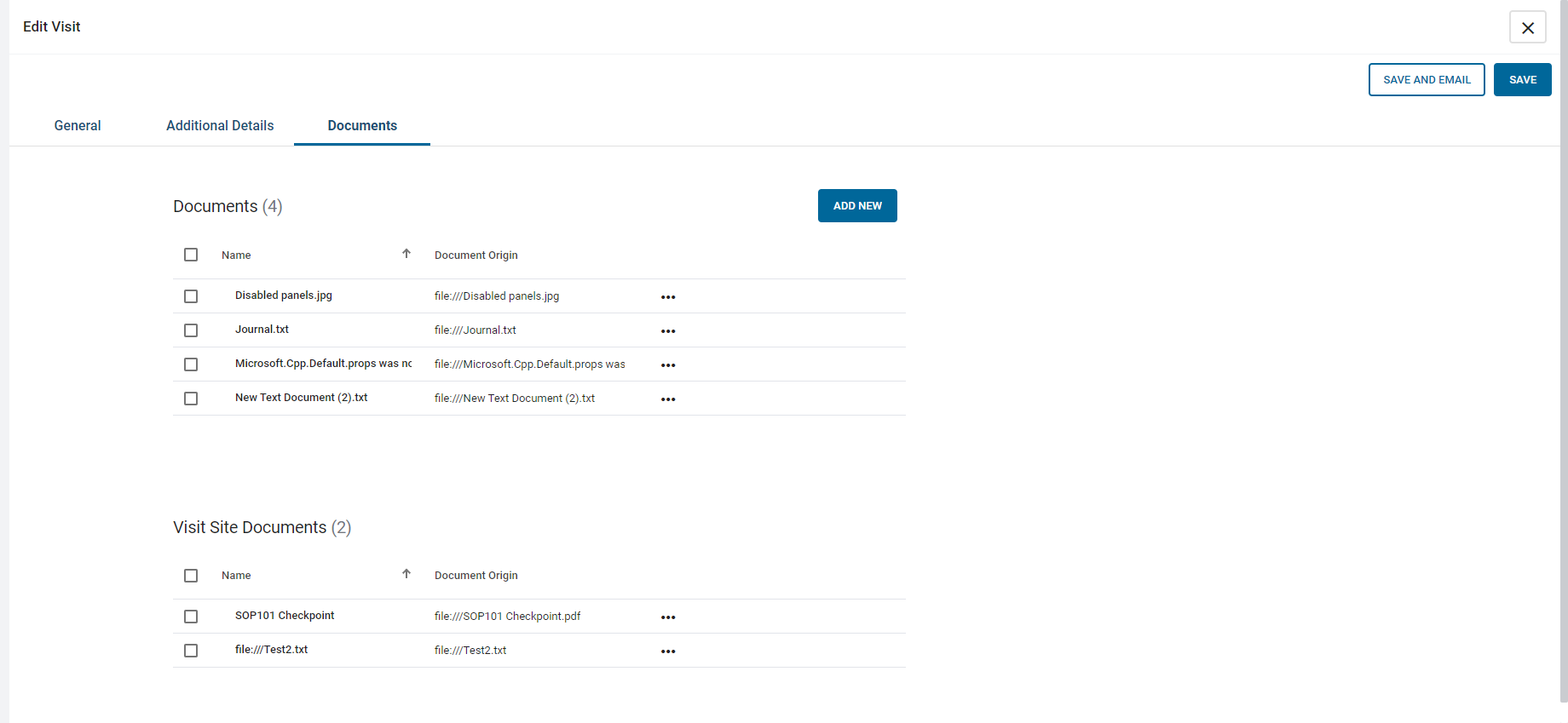Screen dimensions: 1568x723
Task: Check the SOP101 Checkpoint checkbox
Action: click(191, 617)
